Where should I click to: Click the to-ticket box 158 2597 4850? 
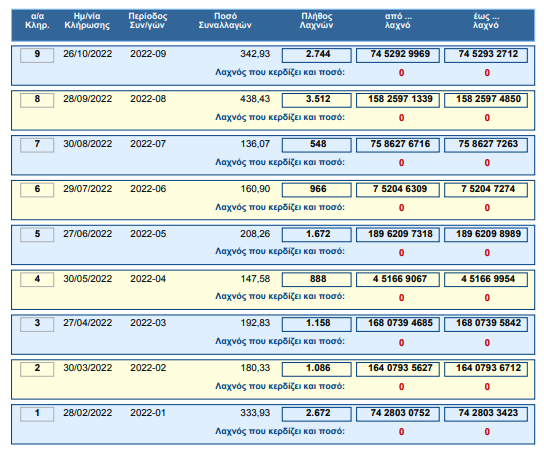click(x=486, y=100)
